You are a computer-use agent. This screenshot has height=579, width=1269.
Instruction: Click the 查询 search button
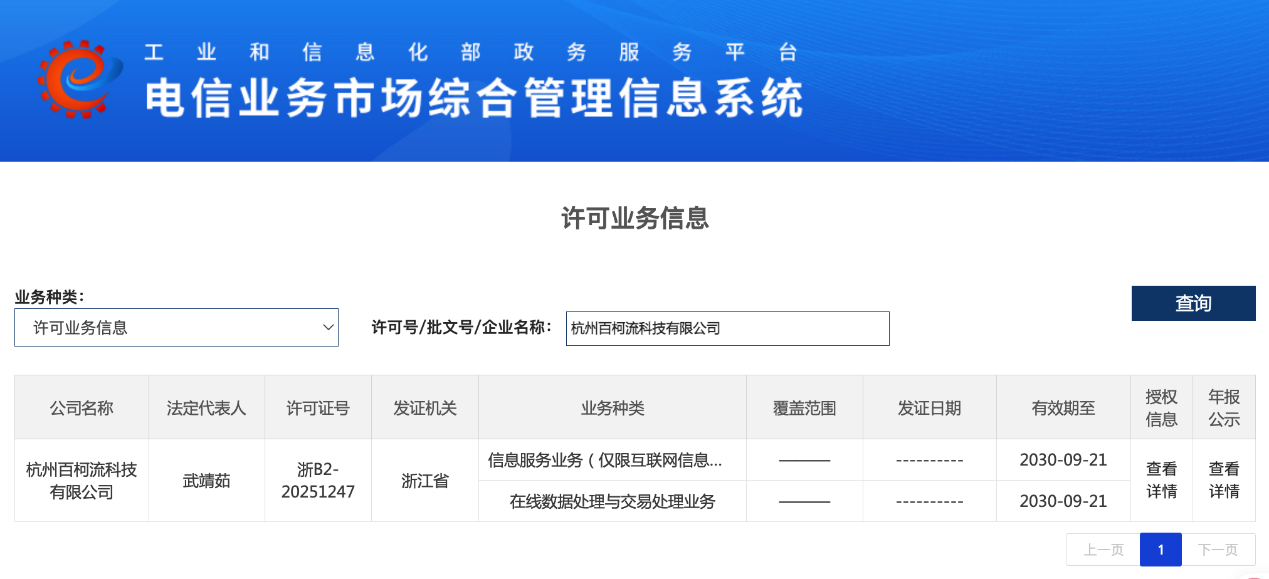tap(1193, 303)
